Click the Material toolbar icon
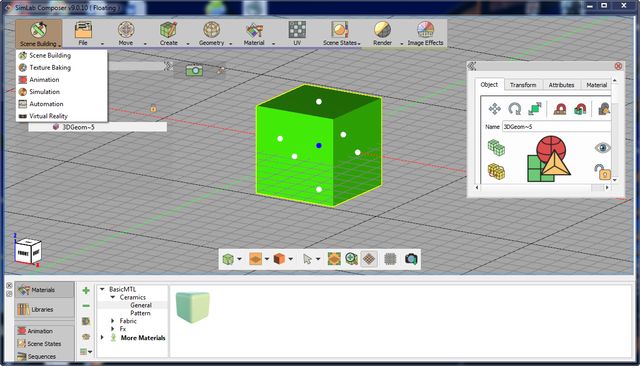The image size is (640, 366). pyautogui.click(x=254, y=30)
